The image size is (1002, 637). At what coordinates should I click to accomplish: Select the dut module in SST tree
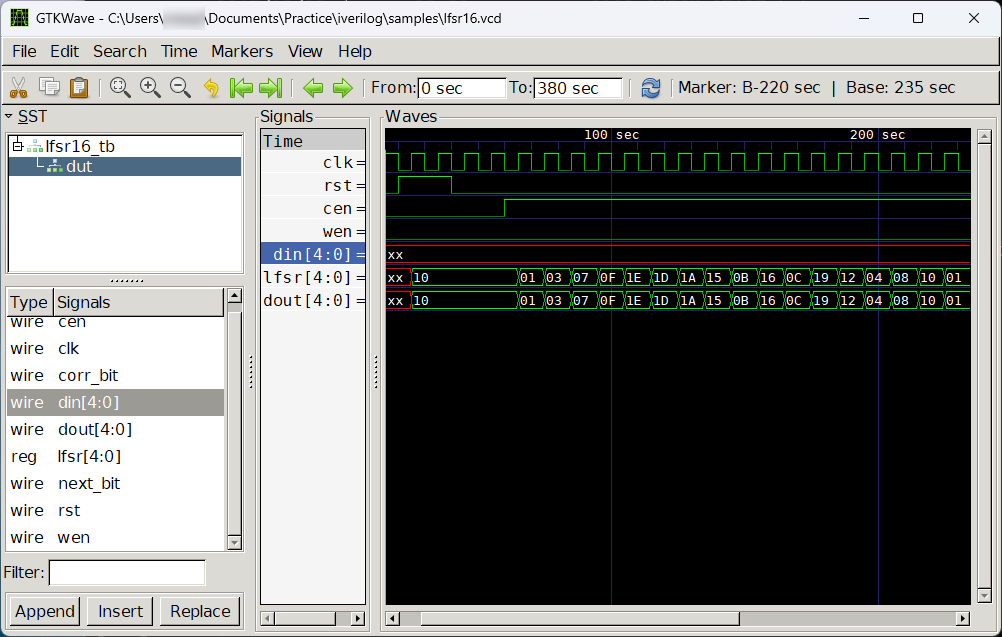(x=79, y=166)
